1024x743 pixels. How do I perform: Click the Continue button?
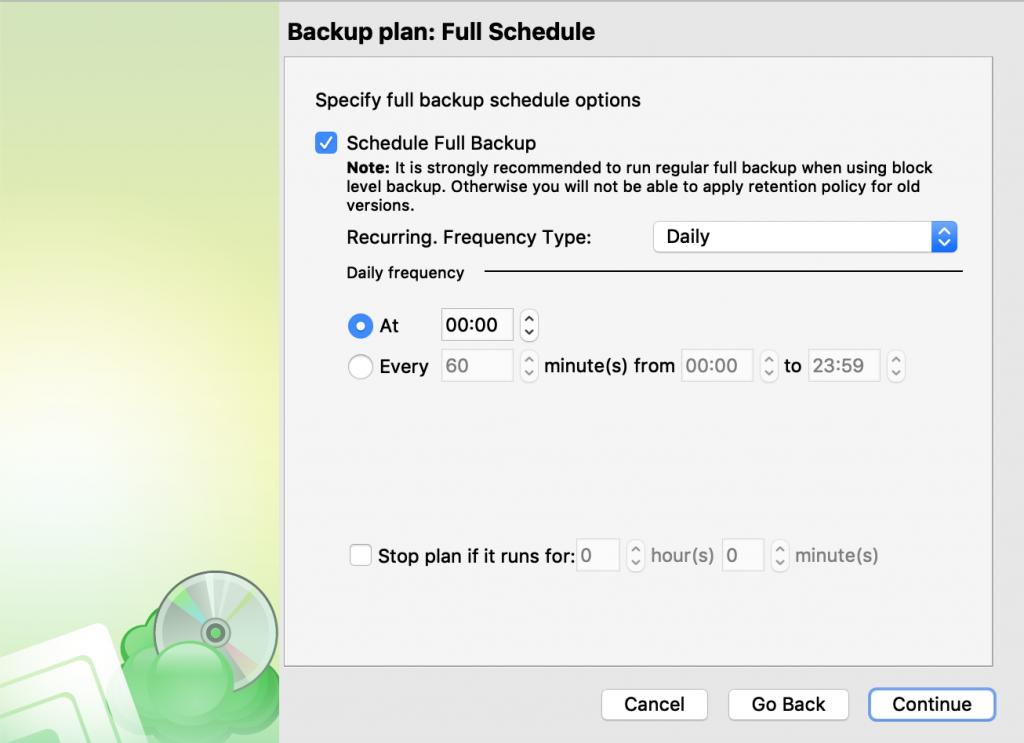click(931, 704)
